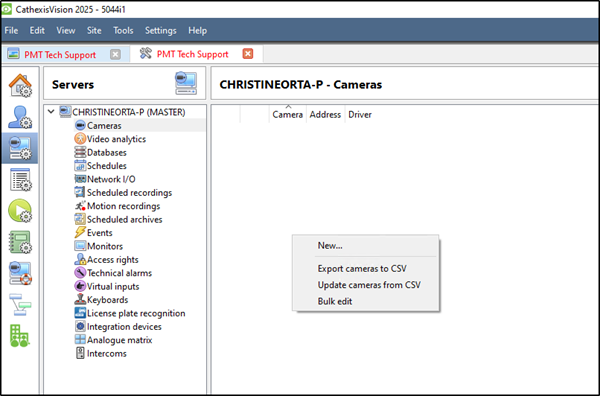
Task: Open the server with lifebuoy sidebar icon
Action: point(20,273)
